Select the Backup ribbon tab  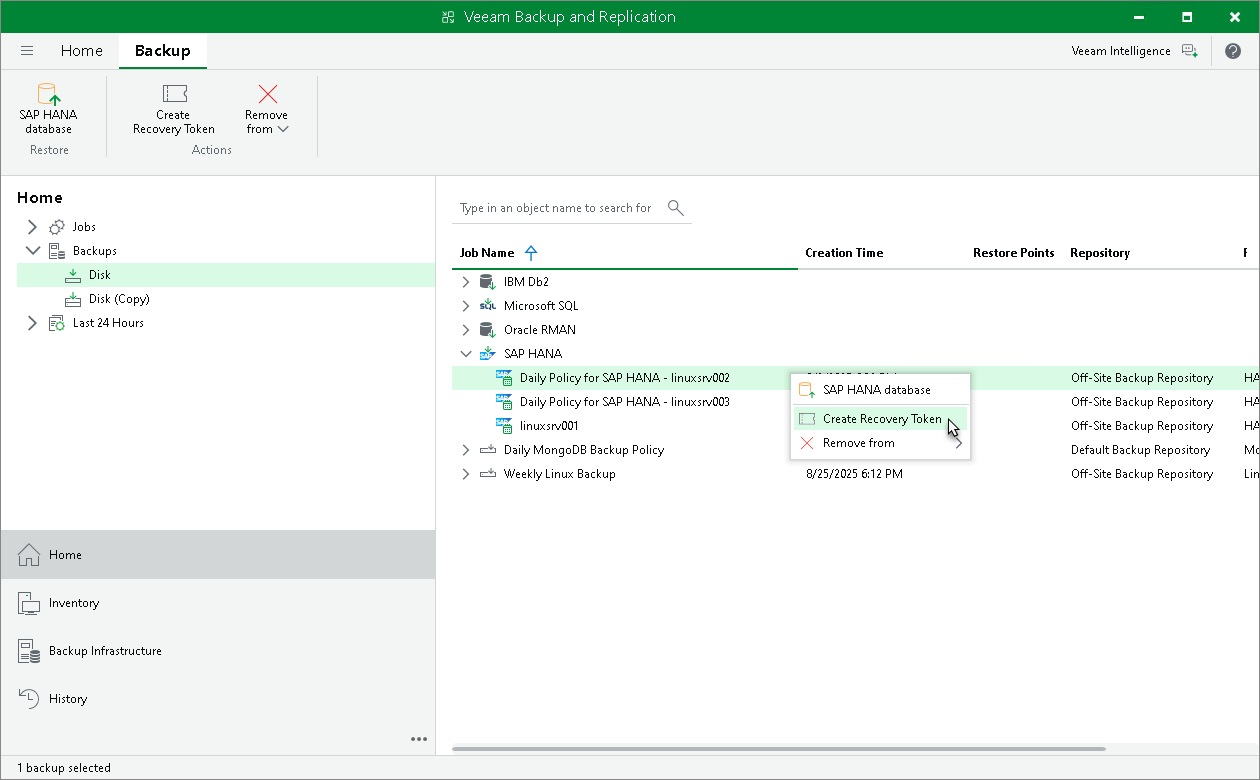tap(162, 51)
